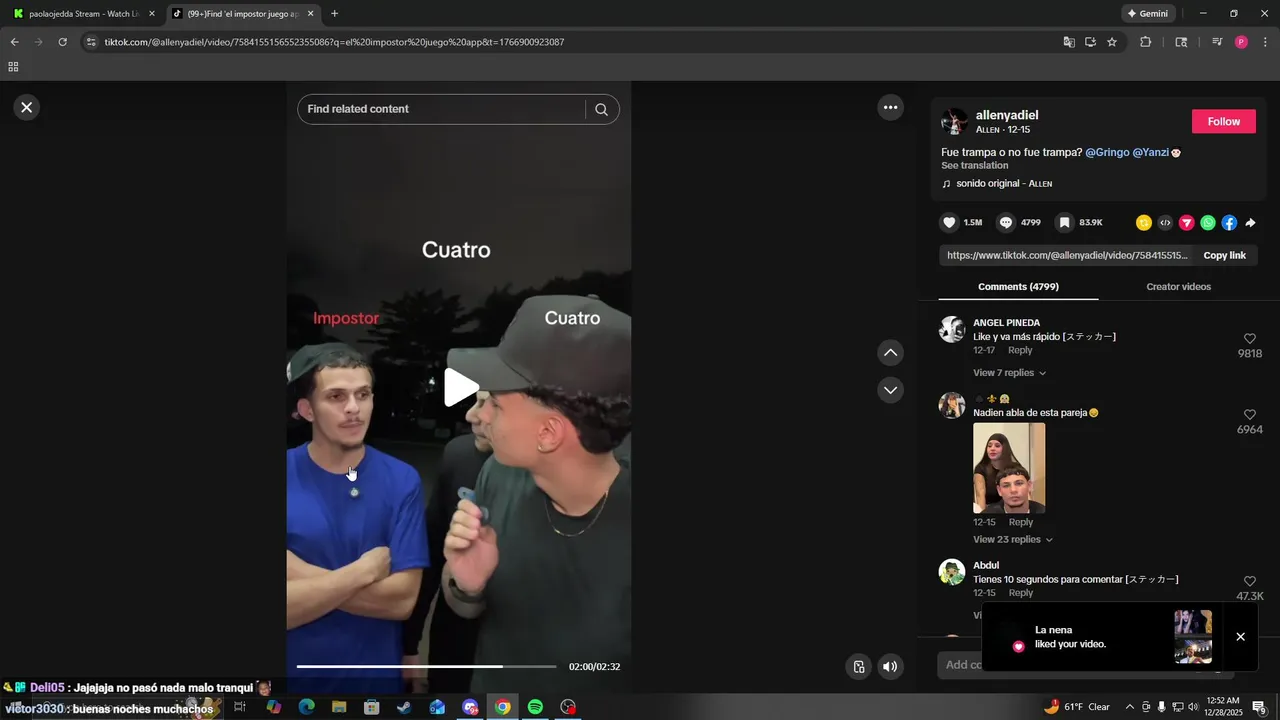Copy the video link

(1224, 255)
